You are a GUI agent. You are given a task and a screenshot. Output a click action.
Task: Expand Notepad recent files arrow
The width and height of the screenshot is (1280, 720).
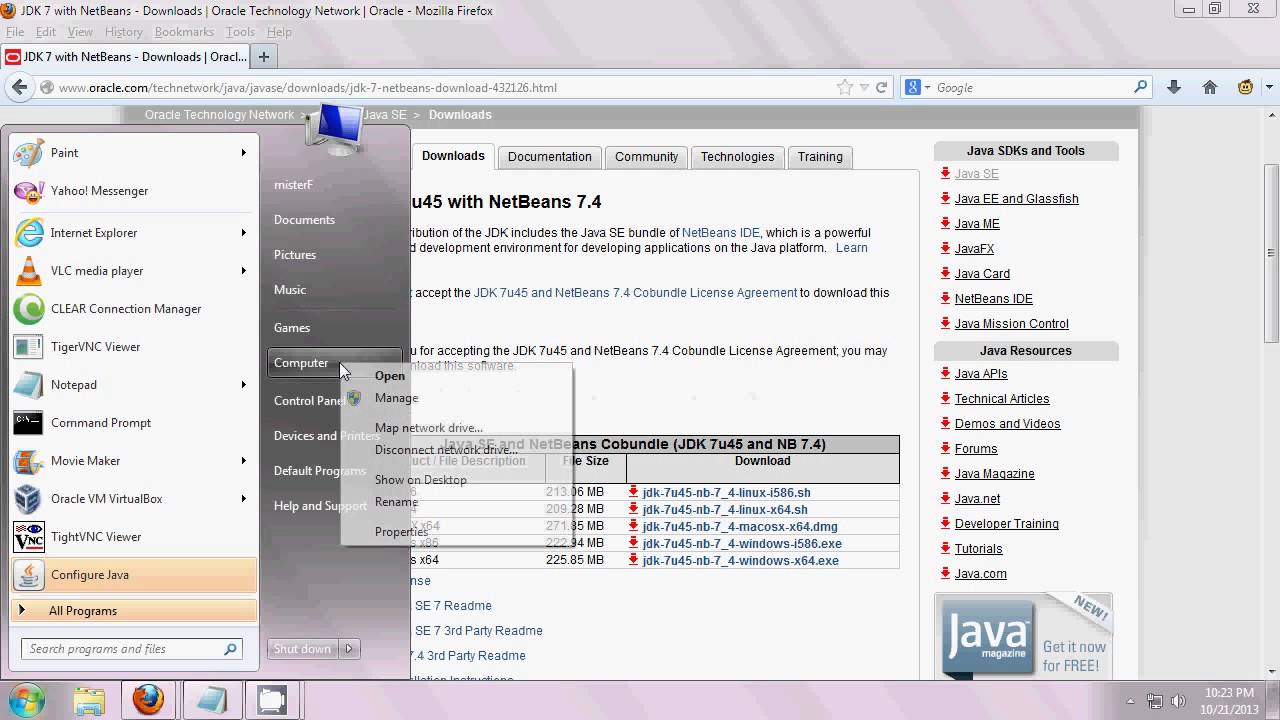pyautogui.click(x=243, y=385)
